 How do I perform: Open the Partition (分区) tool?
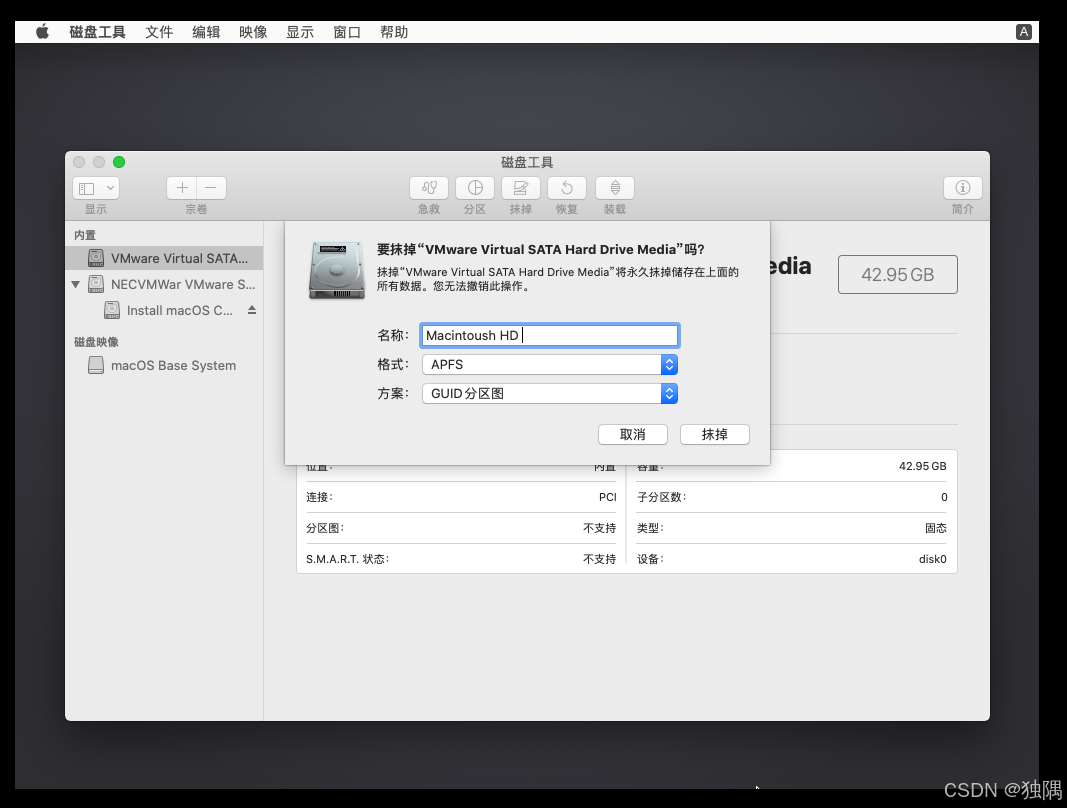tap(474, 188)
